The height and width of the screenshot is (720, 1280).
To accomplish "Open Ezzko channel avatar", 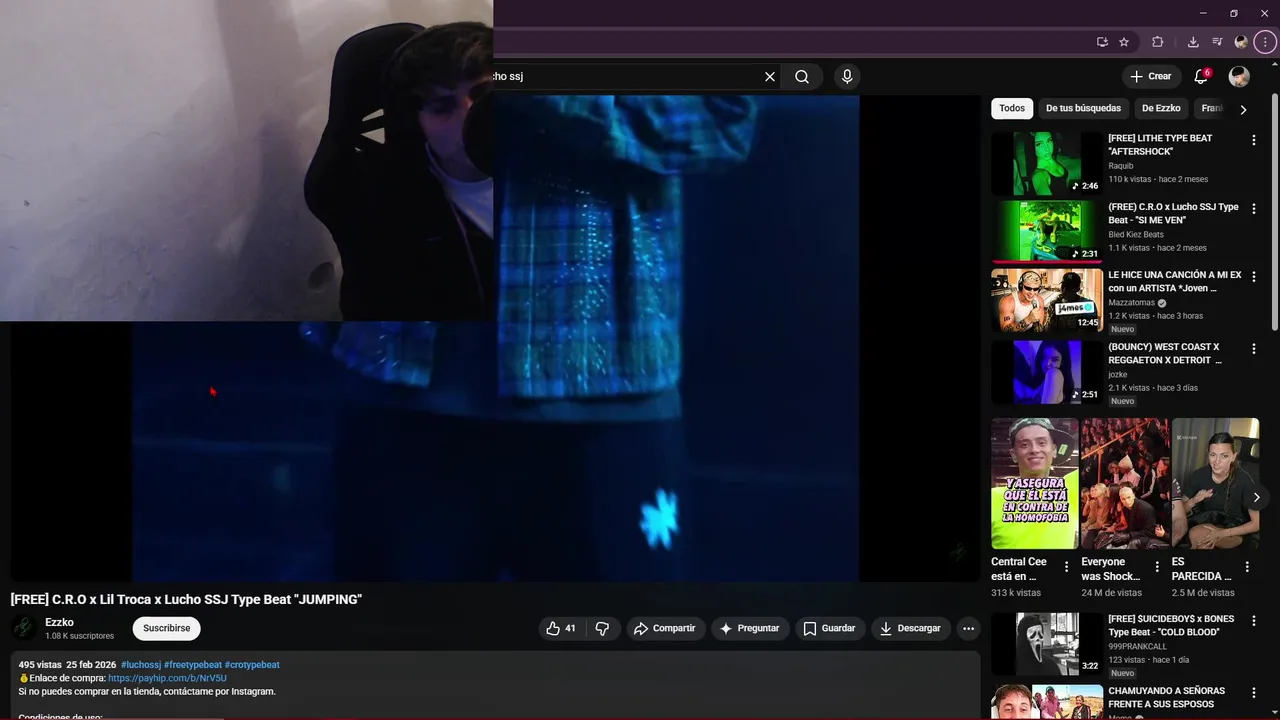I will (x=24, y=628).
